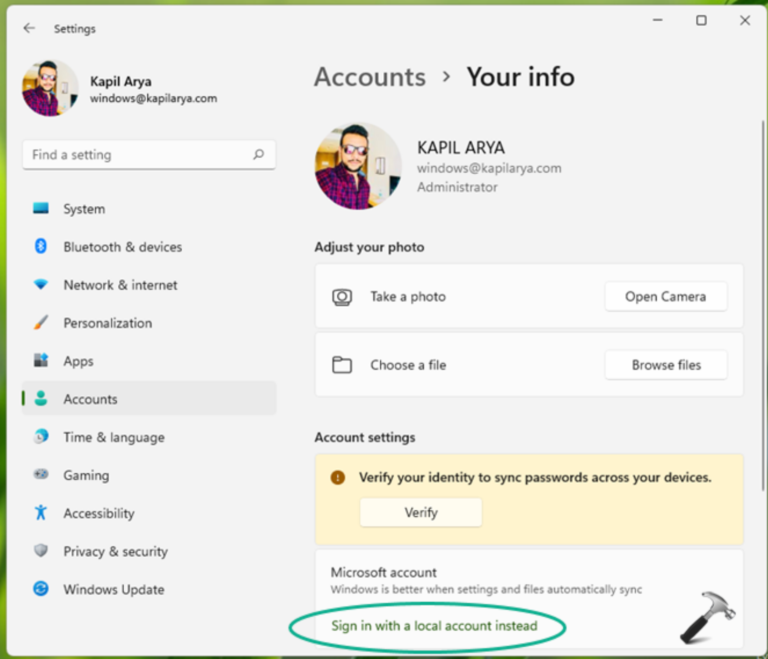Close the Settings window
The height and width of the screenshot is (659, 768).
click(x=745, y=20)
